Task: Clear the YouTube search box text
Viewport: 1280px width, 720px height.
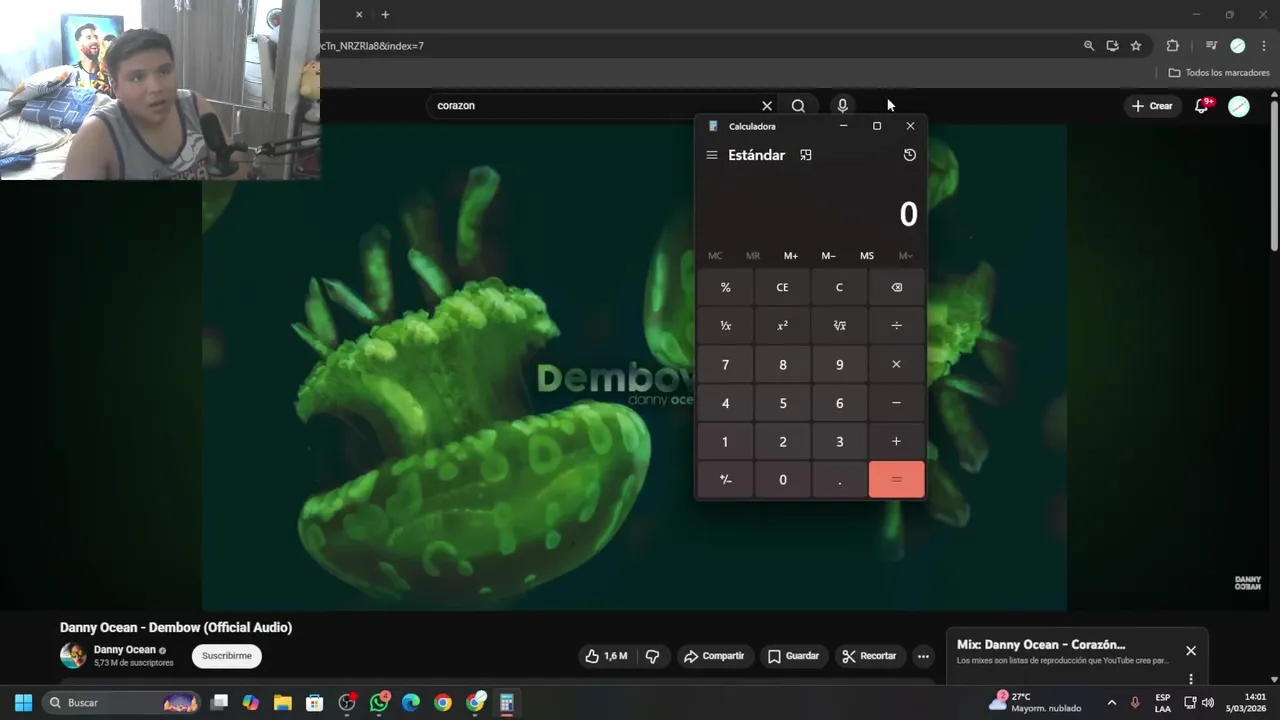Action: (767, 106)
